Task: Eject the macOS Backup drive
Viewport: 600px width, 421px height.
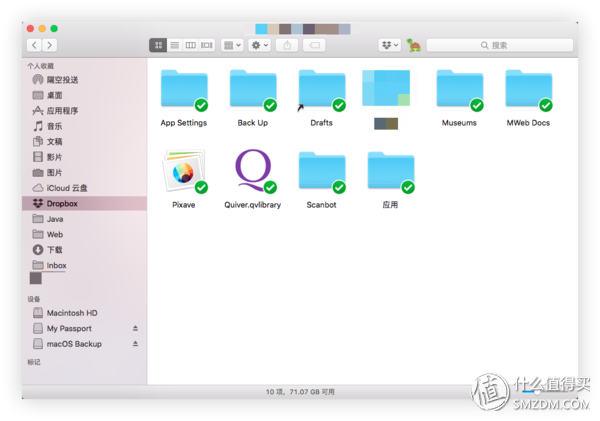Action: pyautogui.click(x=135, y=344)
